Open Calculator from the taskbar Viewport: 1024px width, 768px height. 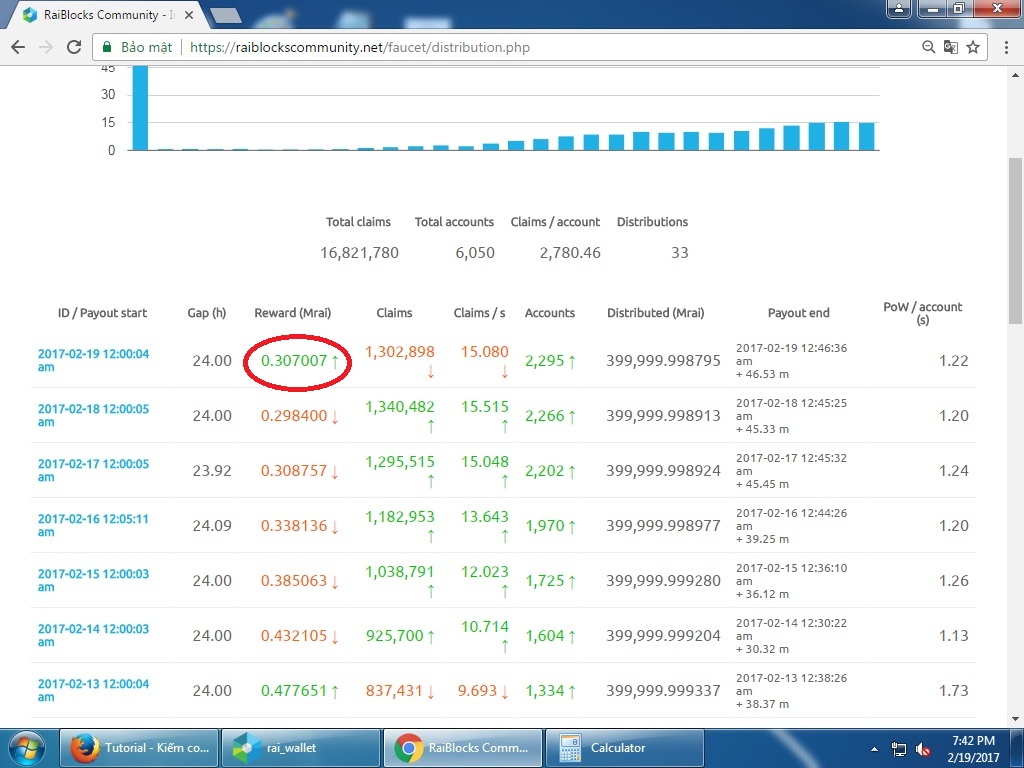click(624, 748)
